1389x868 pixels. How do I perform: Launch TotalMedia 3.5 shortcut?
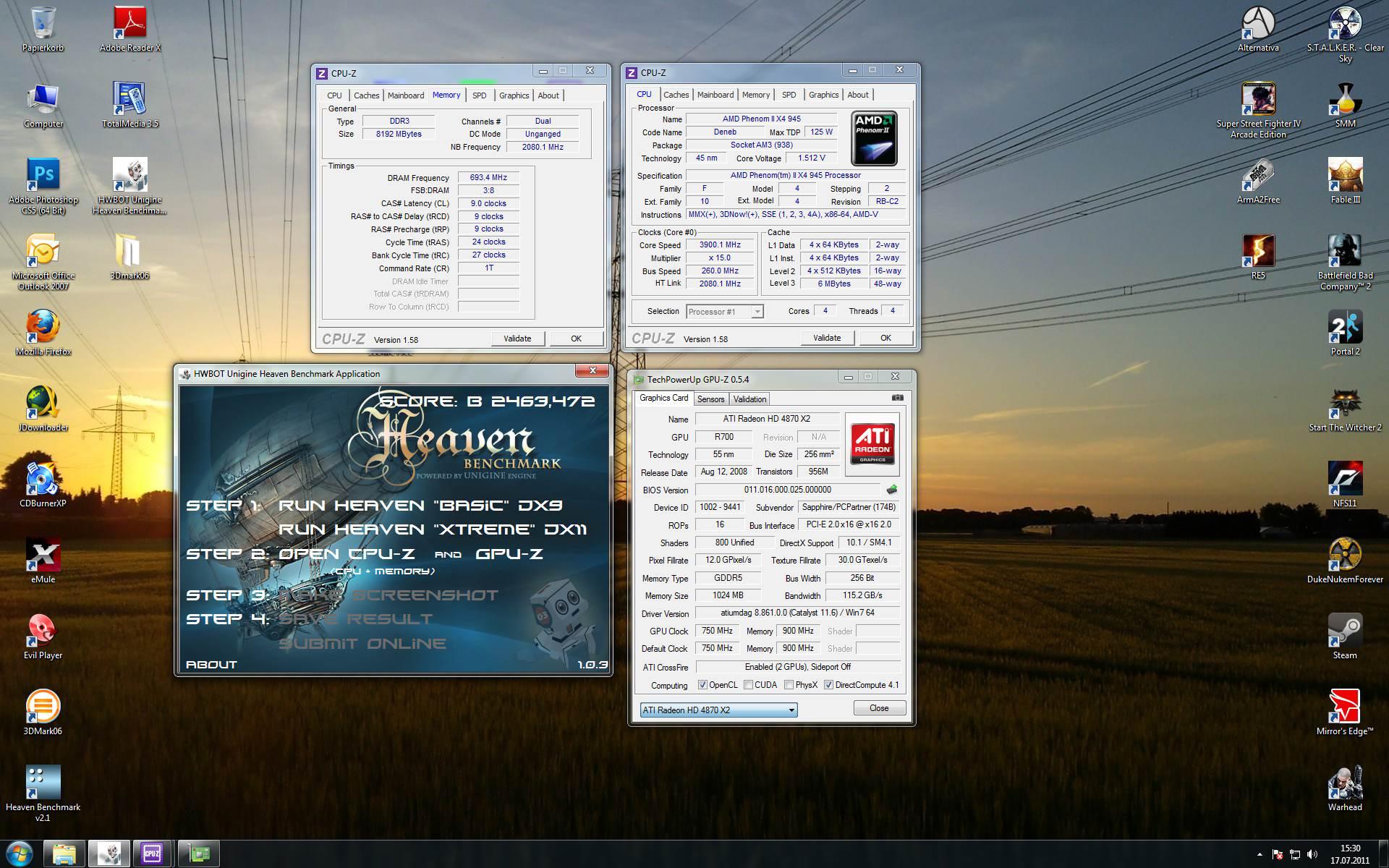tap(130, 105)
